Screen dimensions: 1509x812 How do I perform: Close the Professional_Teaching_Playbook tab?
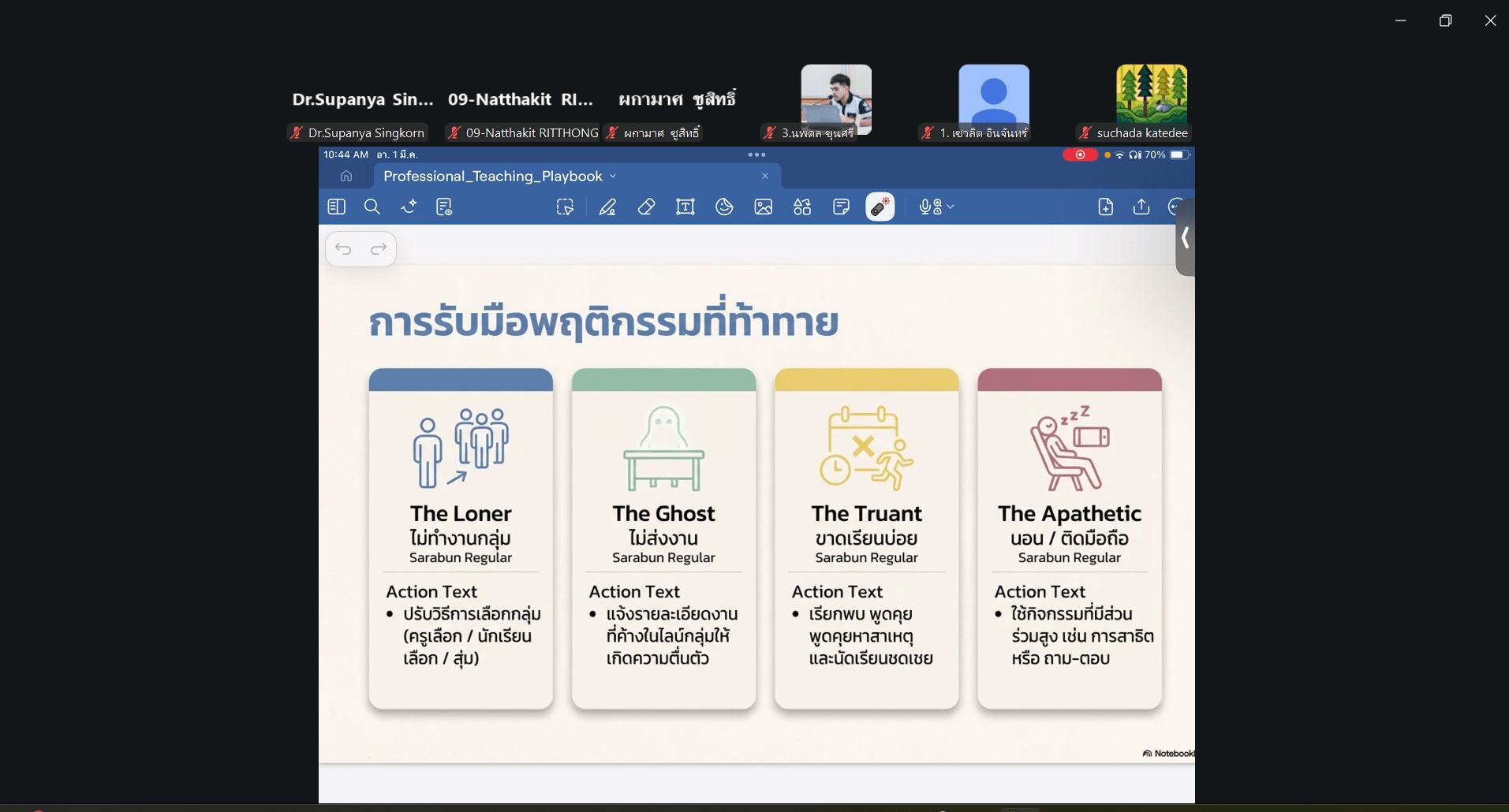(765, 176)
